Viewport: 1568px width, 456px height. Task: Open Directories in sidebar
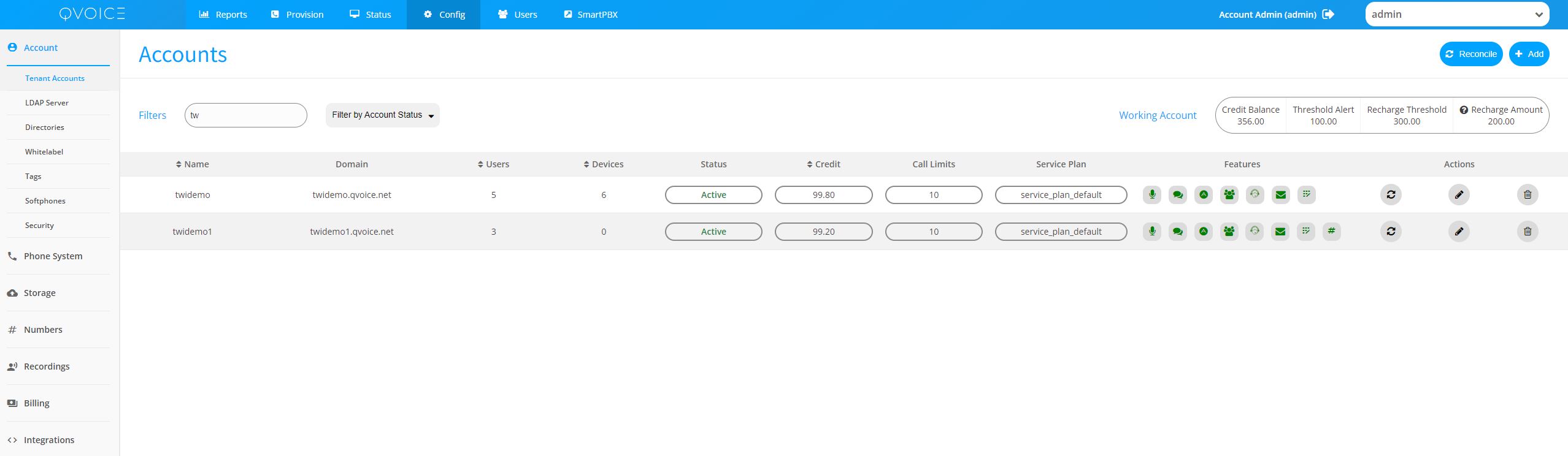click(x=45, y=127)
